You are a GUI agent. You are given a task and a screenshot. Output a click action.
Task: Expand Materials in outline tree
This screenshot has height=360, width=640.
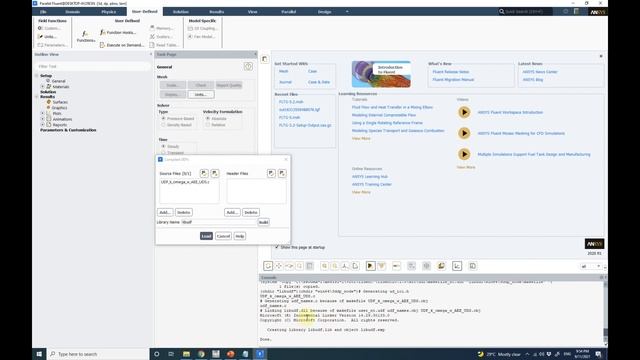tap(42, 87)
